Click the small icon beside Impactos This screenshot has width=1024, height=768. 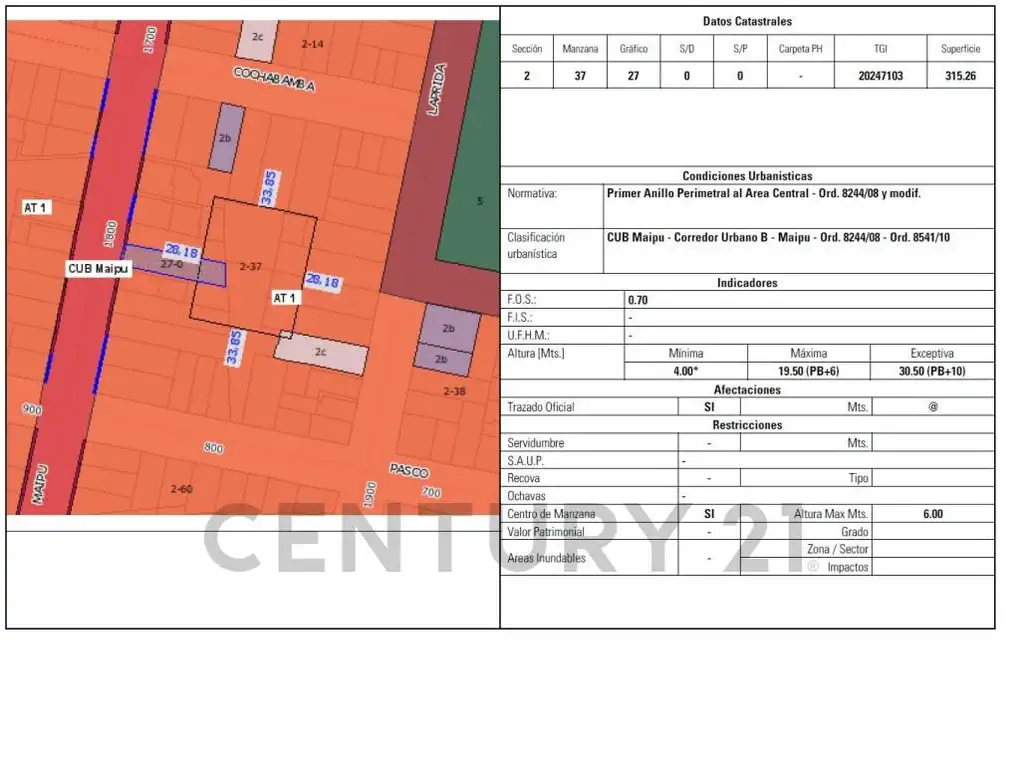pos(813,567)
